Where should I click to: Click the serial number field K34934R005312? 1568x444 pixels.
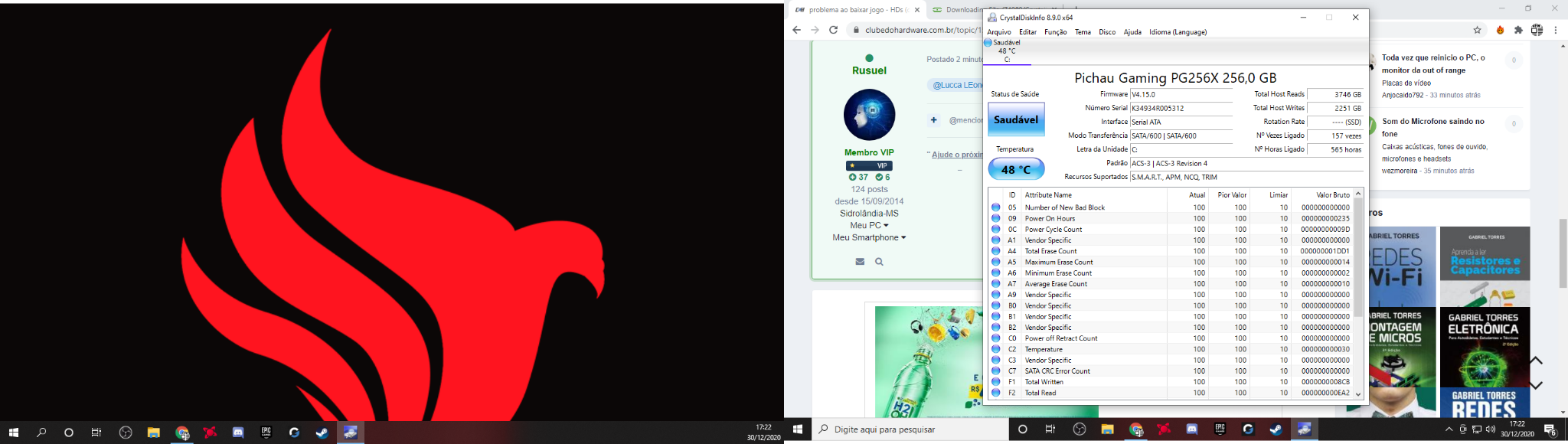coord(1181,109)
